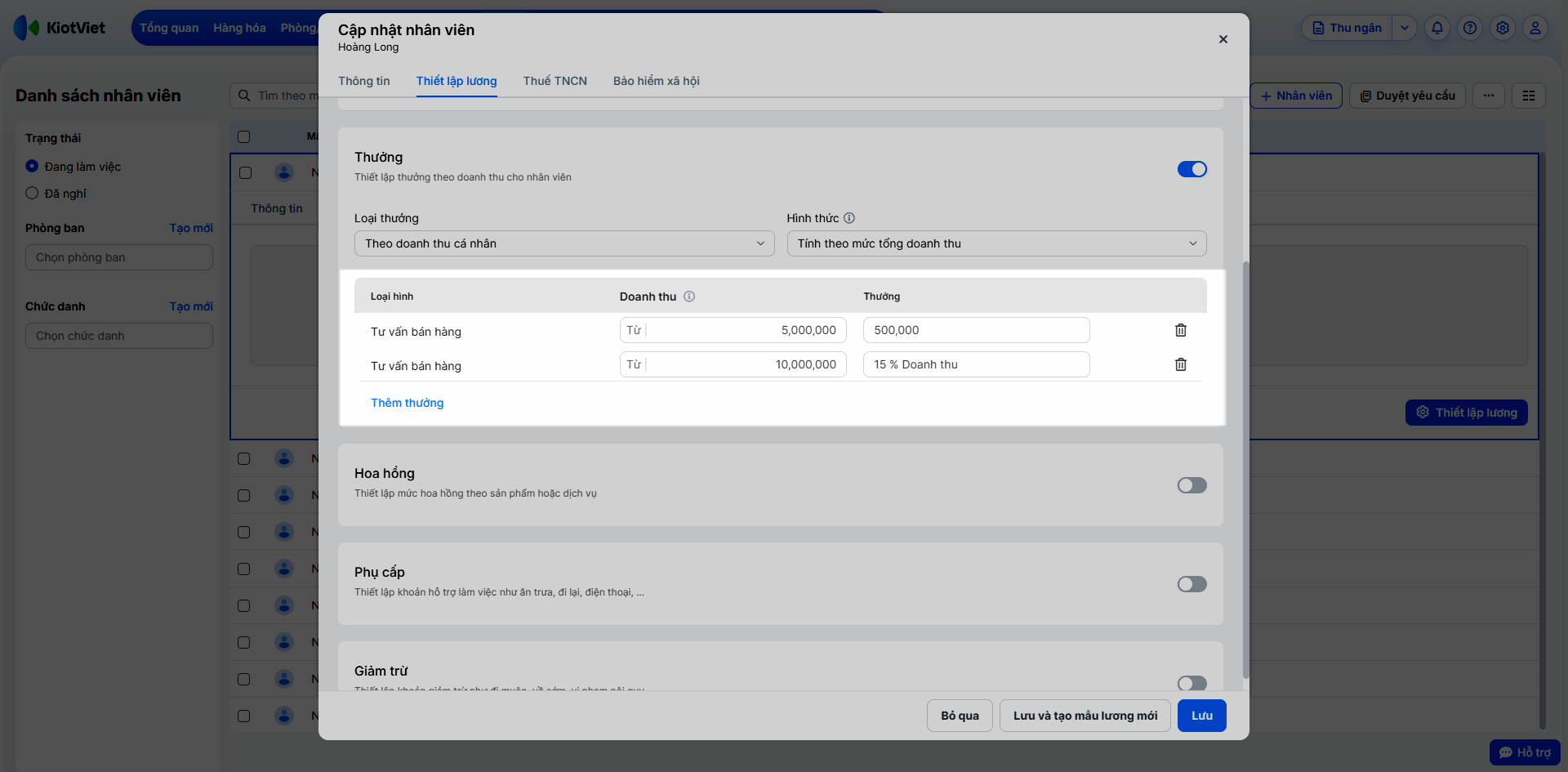Image resolution: width=1568 pixels, height=772 pixels.
Task: Delete the 10,000,000 revenue bonus row
Action: [x=1181, y=364]
